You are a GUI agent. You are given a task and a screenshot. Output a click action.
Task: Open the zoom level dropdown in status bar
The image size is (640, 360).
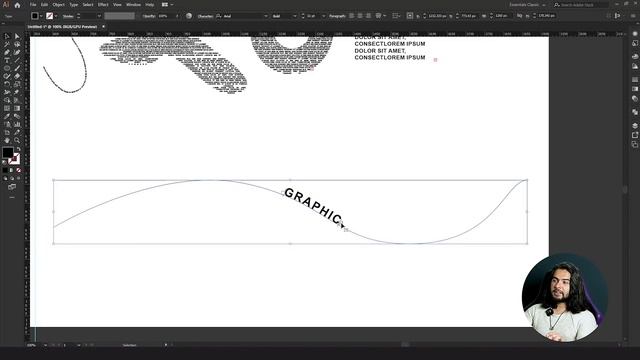click(x=45, y=345)
